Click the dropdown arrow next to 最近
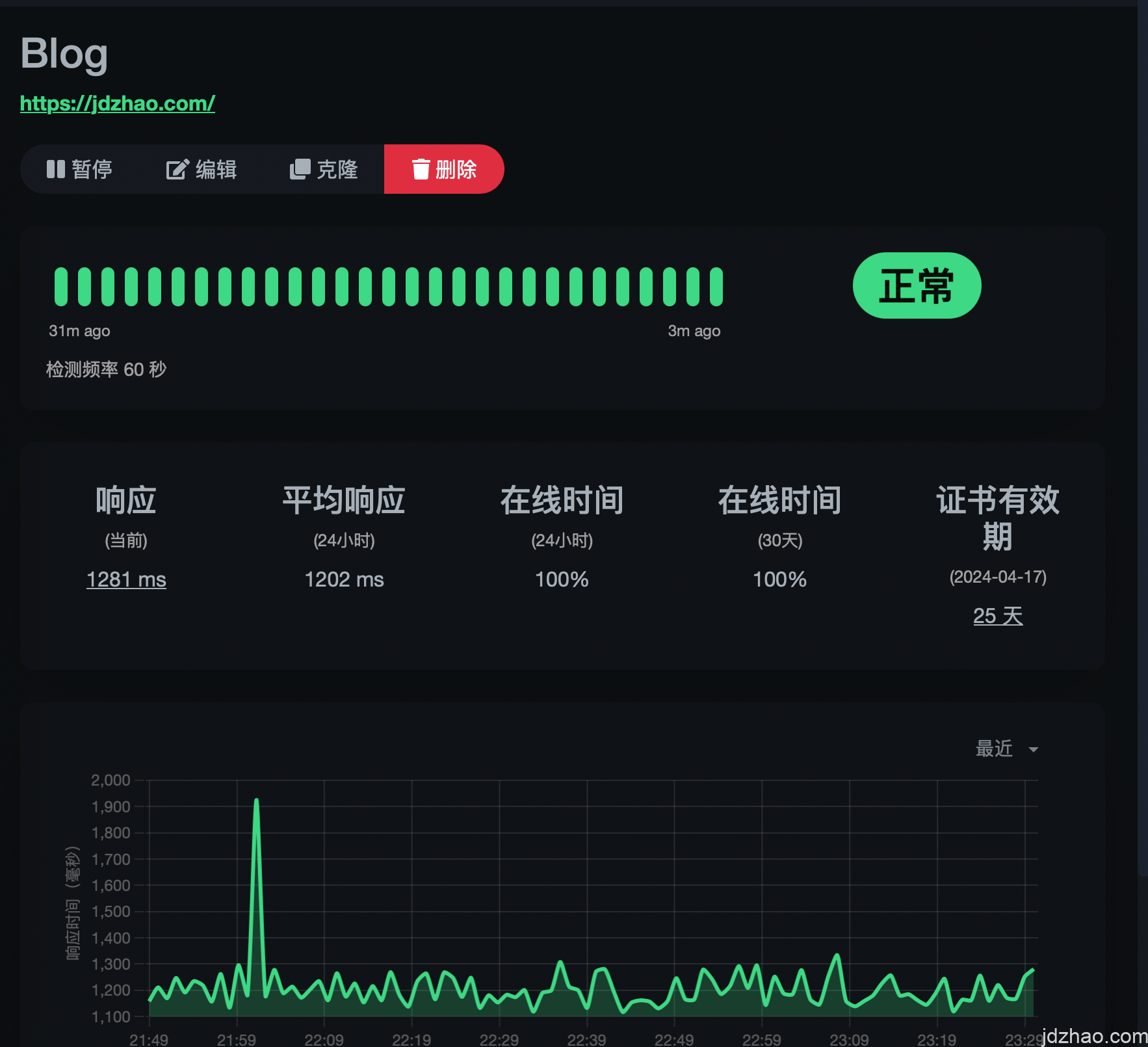Screen dimensions: 1148x1047 (x=1033, y=750)
